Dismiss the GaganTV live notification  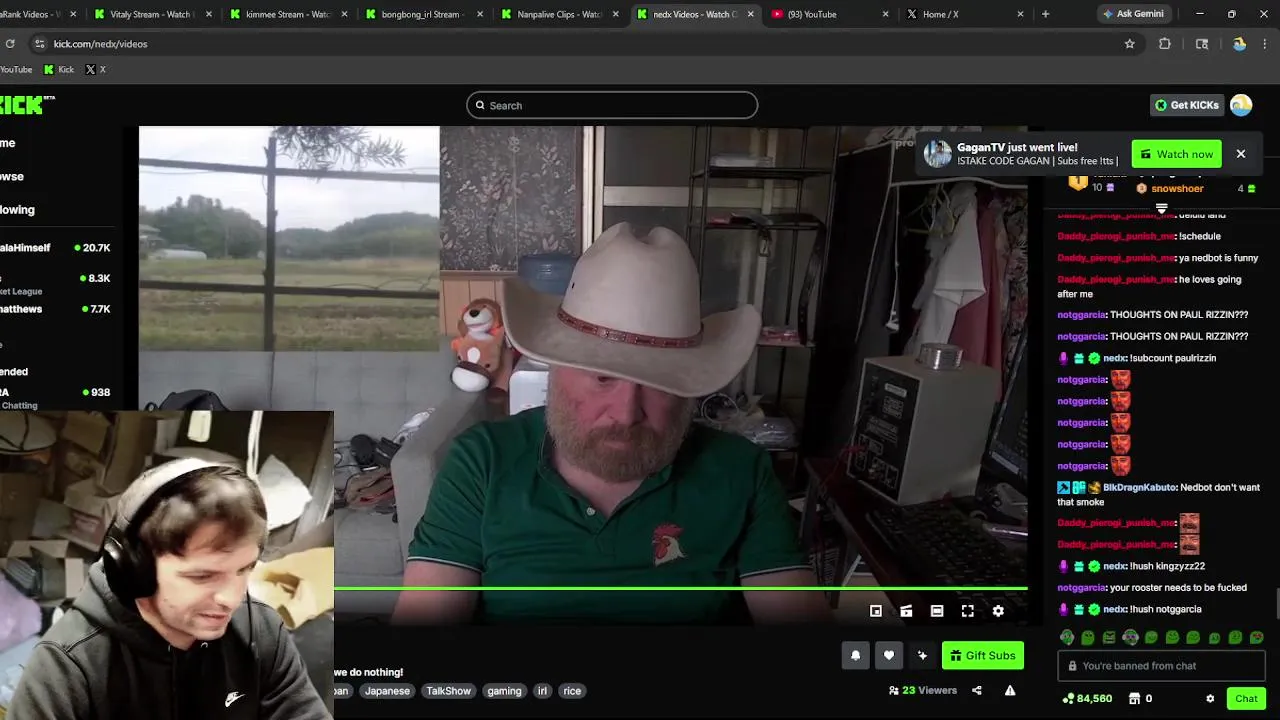click(1241, 154)
